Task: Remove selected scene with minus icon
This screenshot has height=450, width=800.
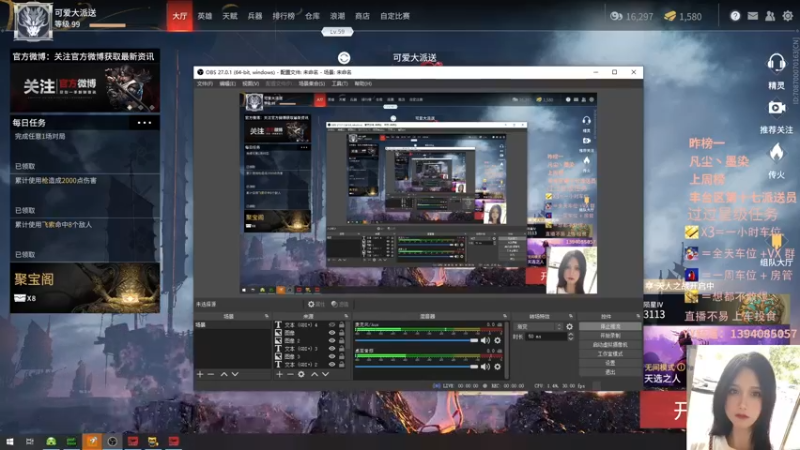Action: click(x=211, y=374)
